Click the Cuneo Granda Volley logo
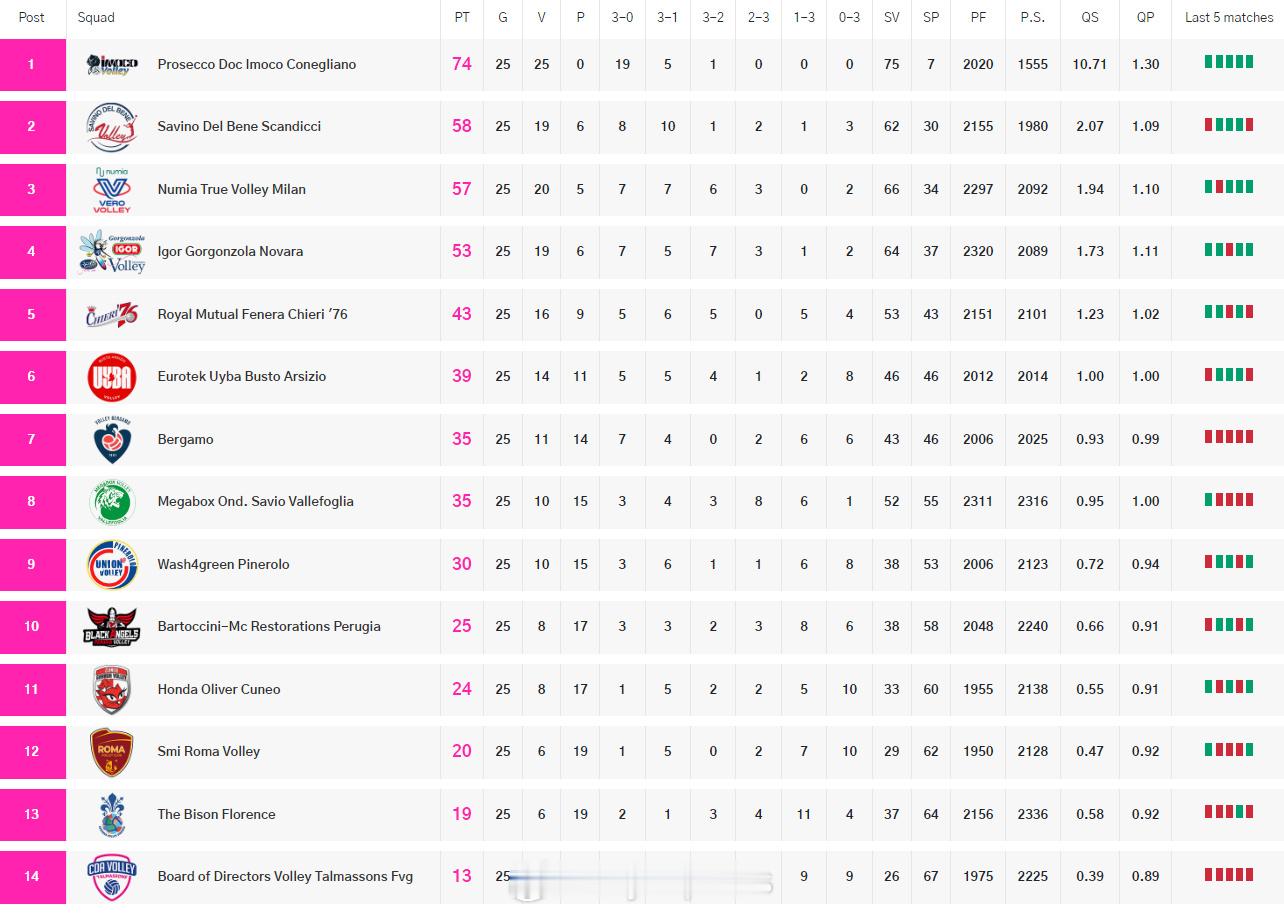The height and width of the screenshot is (915, 1284). (x=112, y=690)
